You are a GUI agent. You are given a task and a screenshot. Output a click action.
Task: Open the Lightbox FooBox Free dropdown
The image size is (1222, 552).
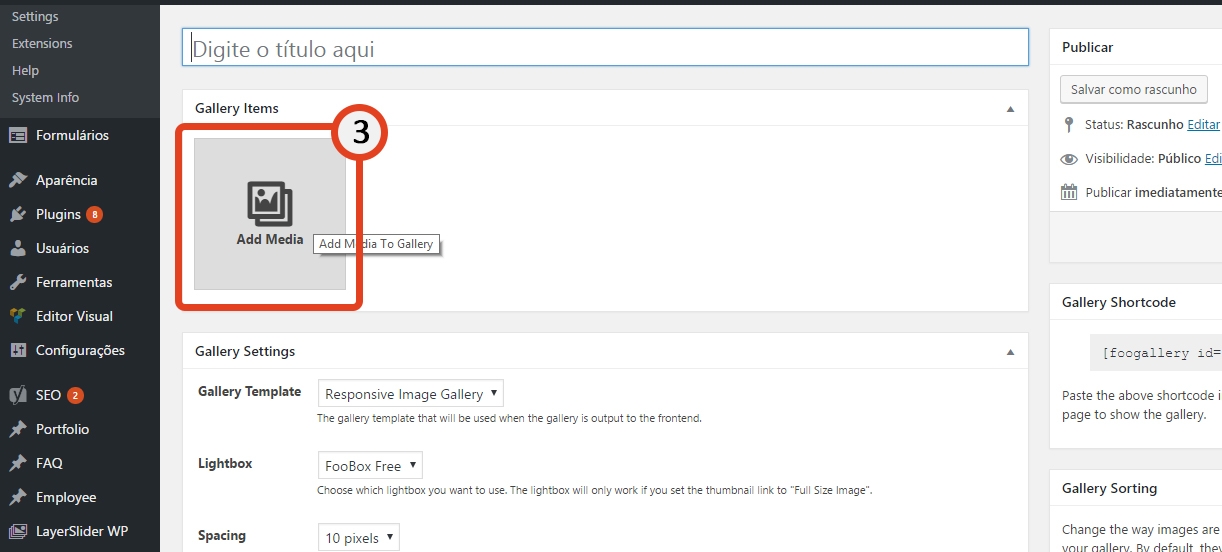coord(370,466)
